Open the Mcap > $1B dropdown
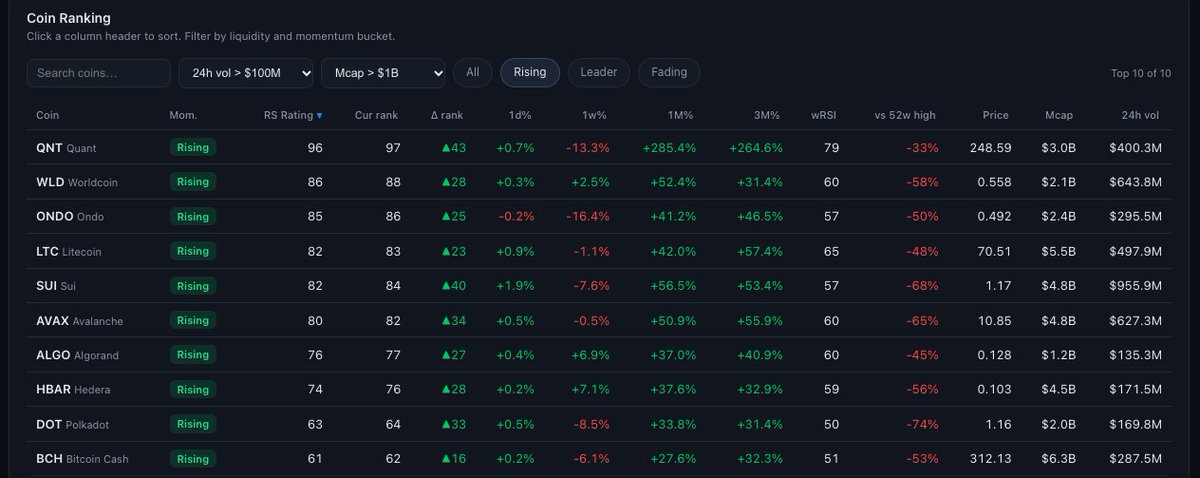Viewport: 1200px width, 478px height. (x=383, y=73)
